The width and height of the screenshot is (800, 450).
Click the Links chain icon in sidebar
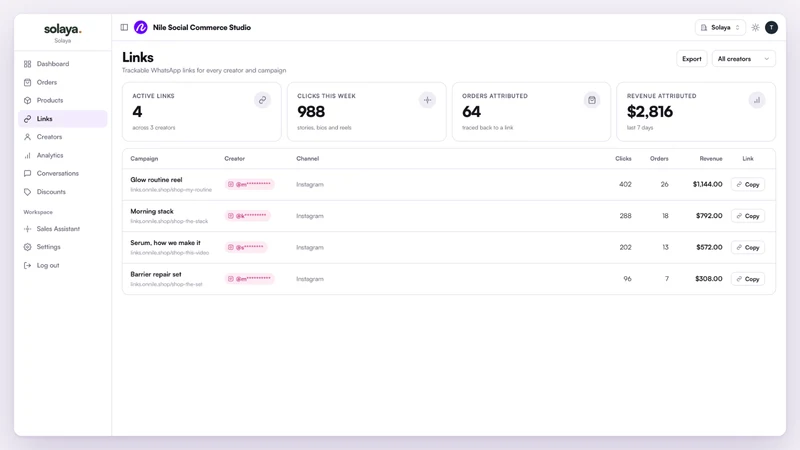(28, 119)
